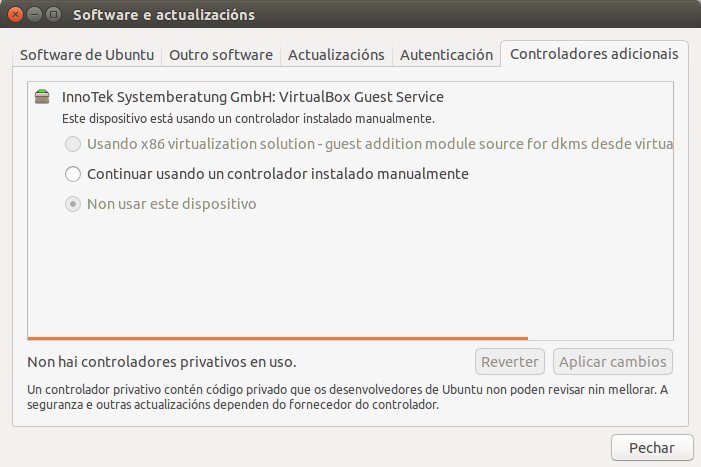701x467 pixels.
Task: Go to the Actualizacións tab
Action: [336, 55]
